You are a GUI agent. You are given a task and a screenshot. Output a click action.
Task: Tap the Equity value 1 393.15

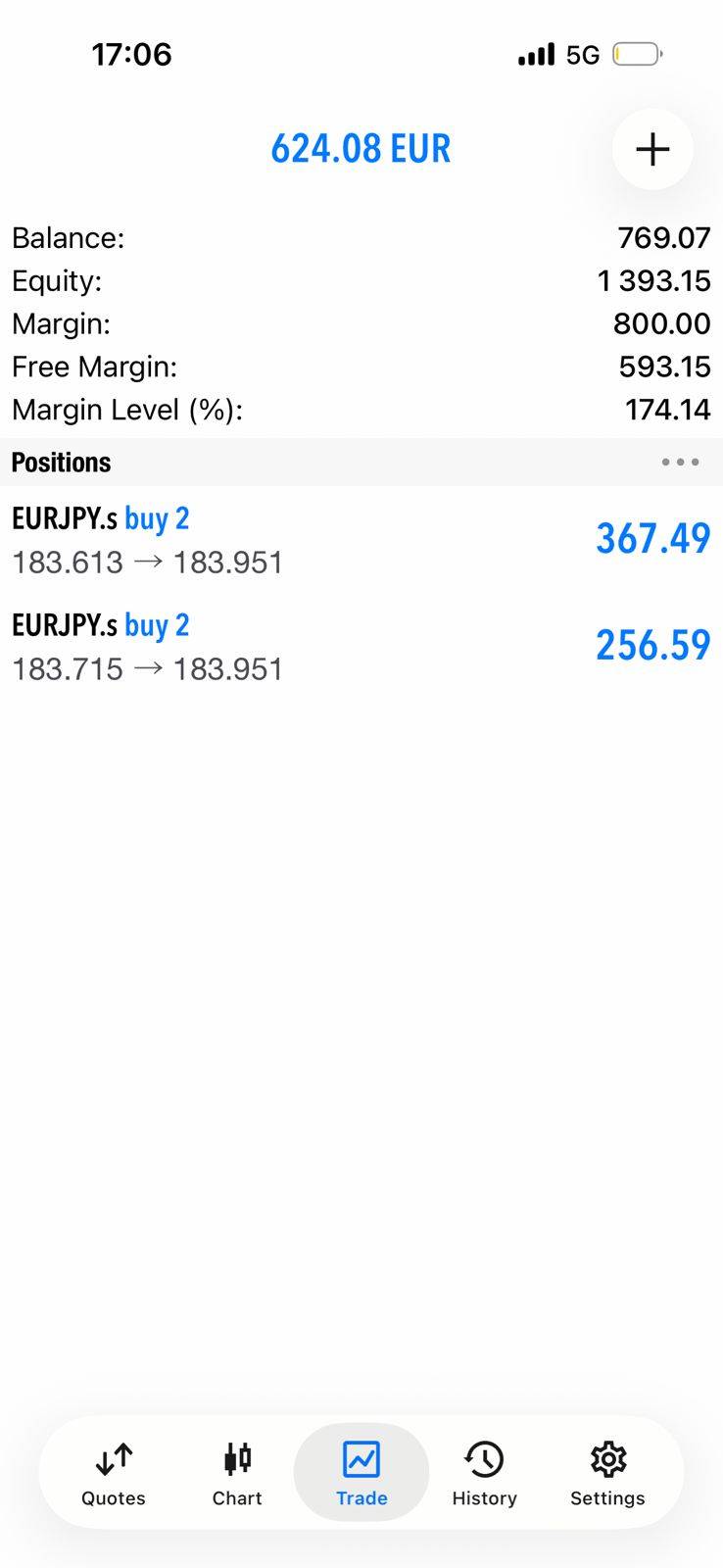[653, 281]
